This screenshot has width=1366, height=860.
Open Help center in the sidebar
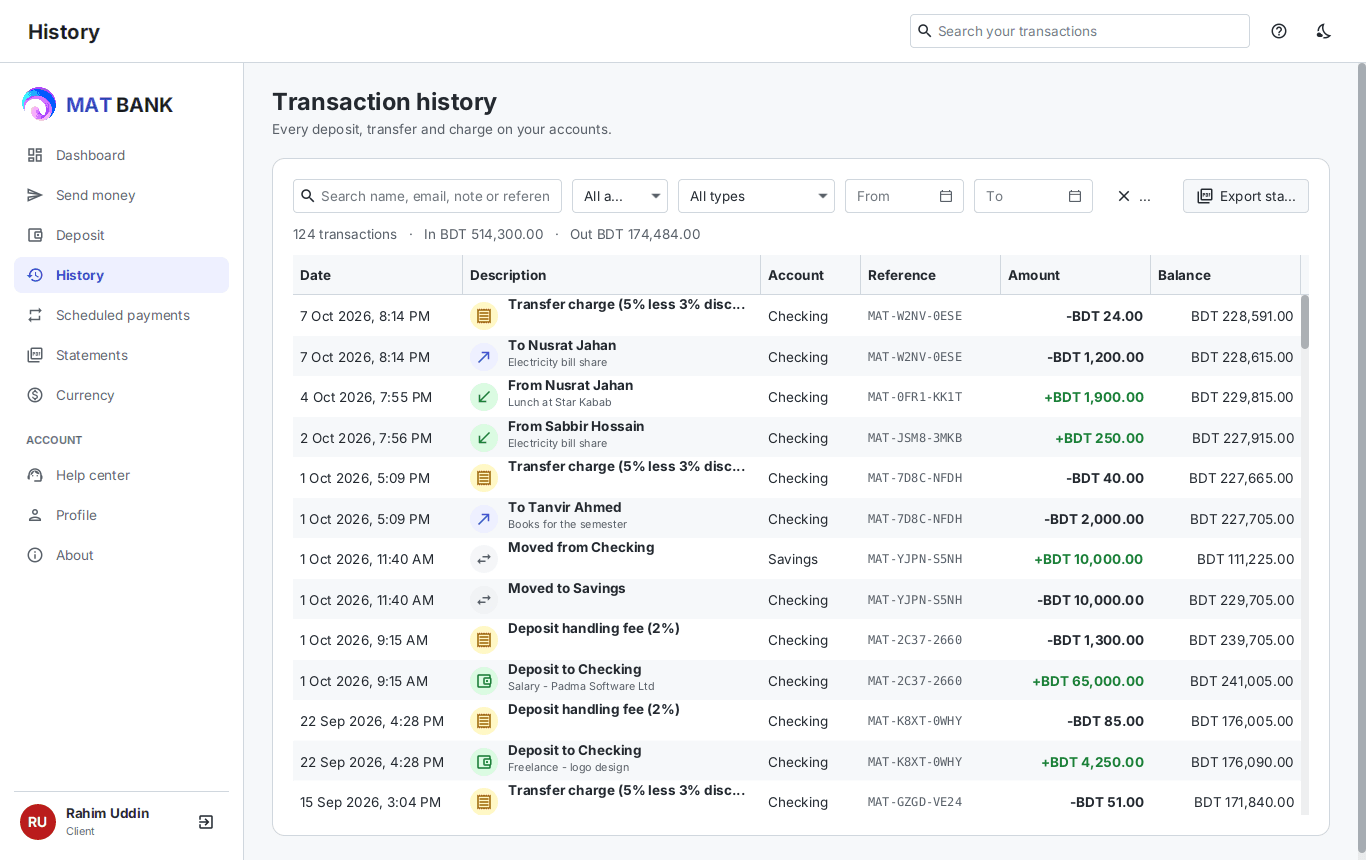coord(121,475)
